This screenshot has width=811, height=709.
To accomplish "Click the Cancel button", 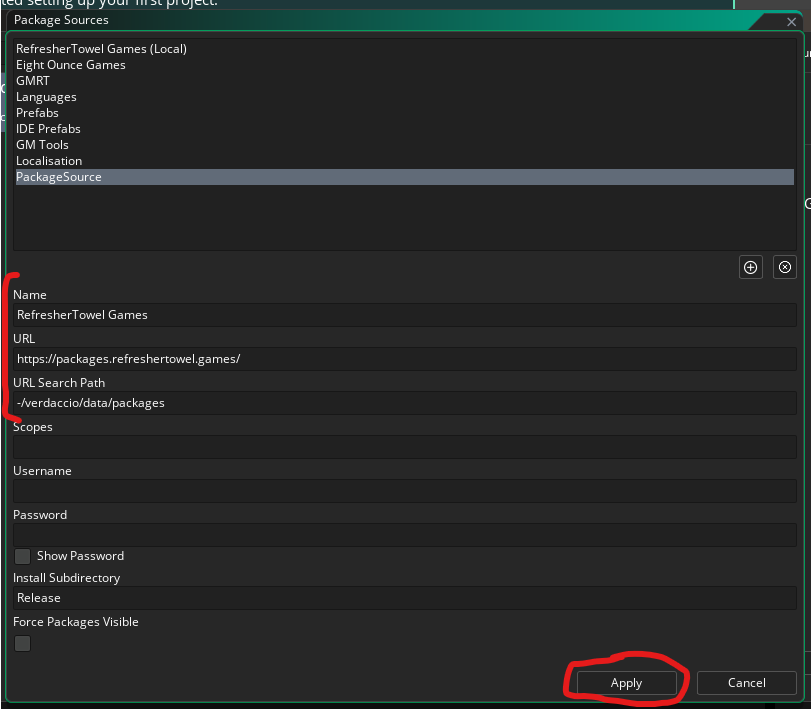I will point(746,683).
